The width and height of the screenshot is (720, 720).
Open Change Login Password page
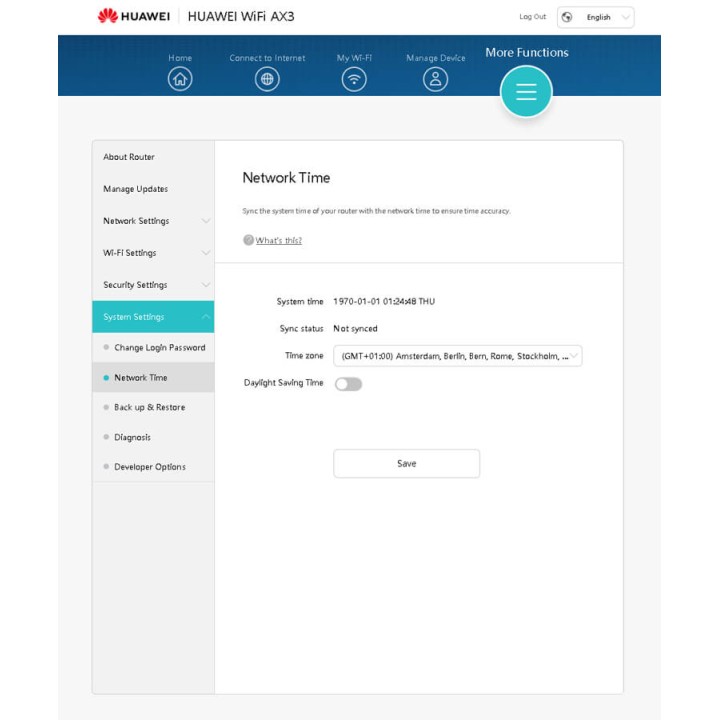[153, 348]
